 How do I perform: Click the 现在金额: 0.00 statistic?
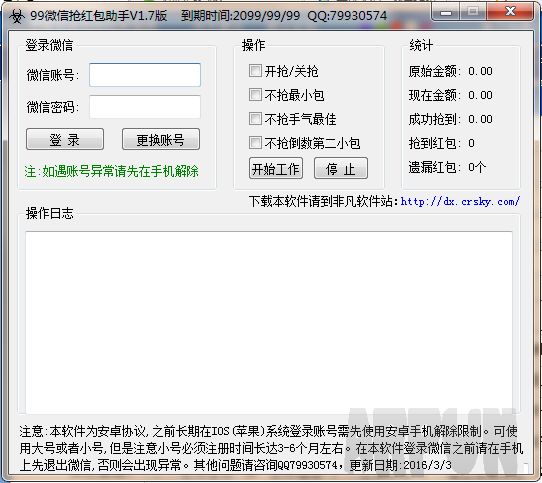point(450,95)
